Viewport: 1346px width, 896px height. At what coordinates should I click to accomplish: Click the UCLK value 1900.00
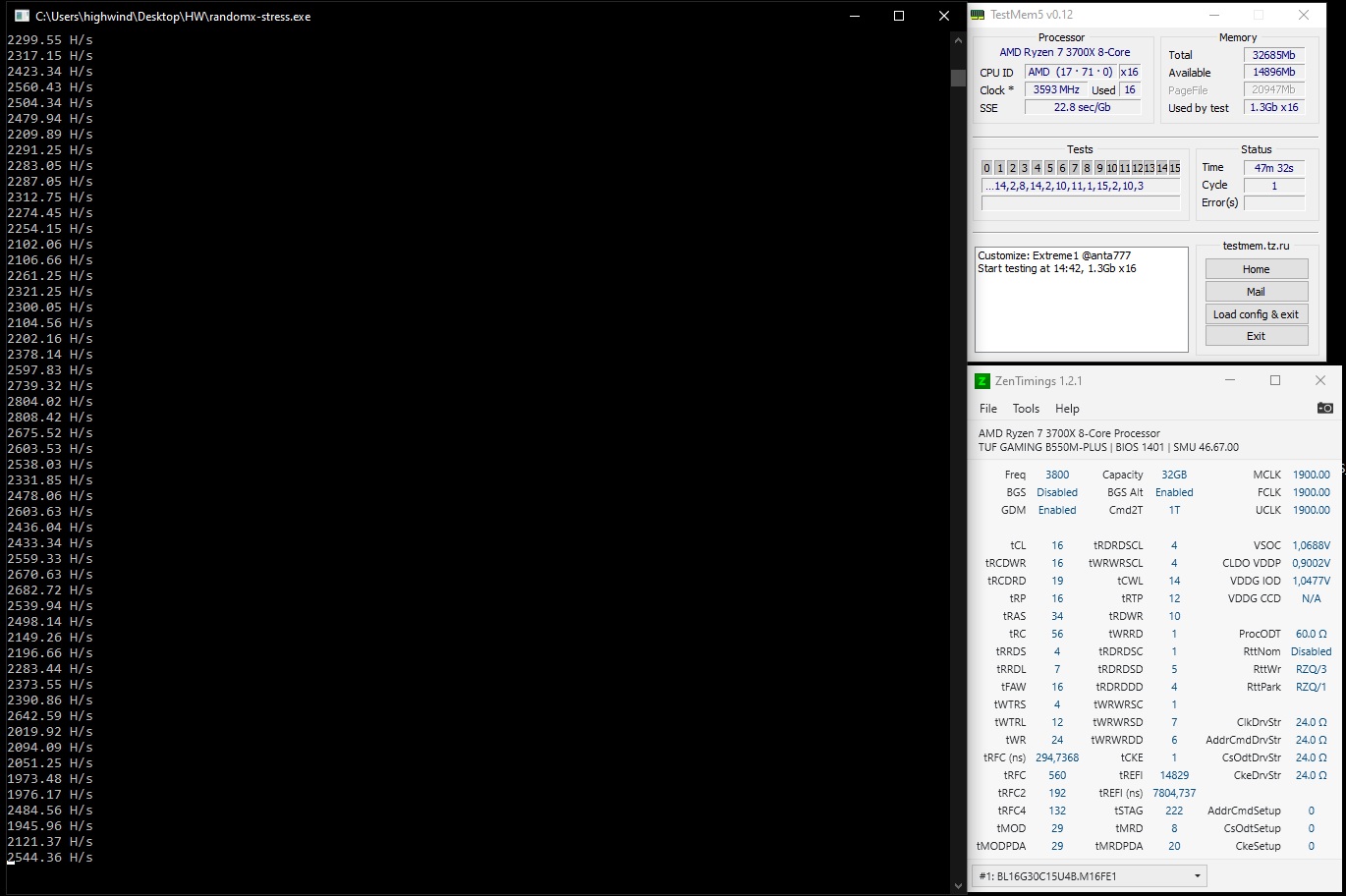point(1312,510)
